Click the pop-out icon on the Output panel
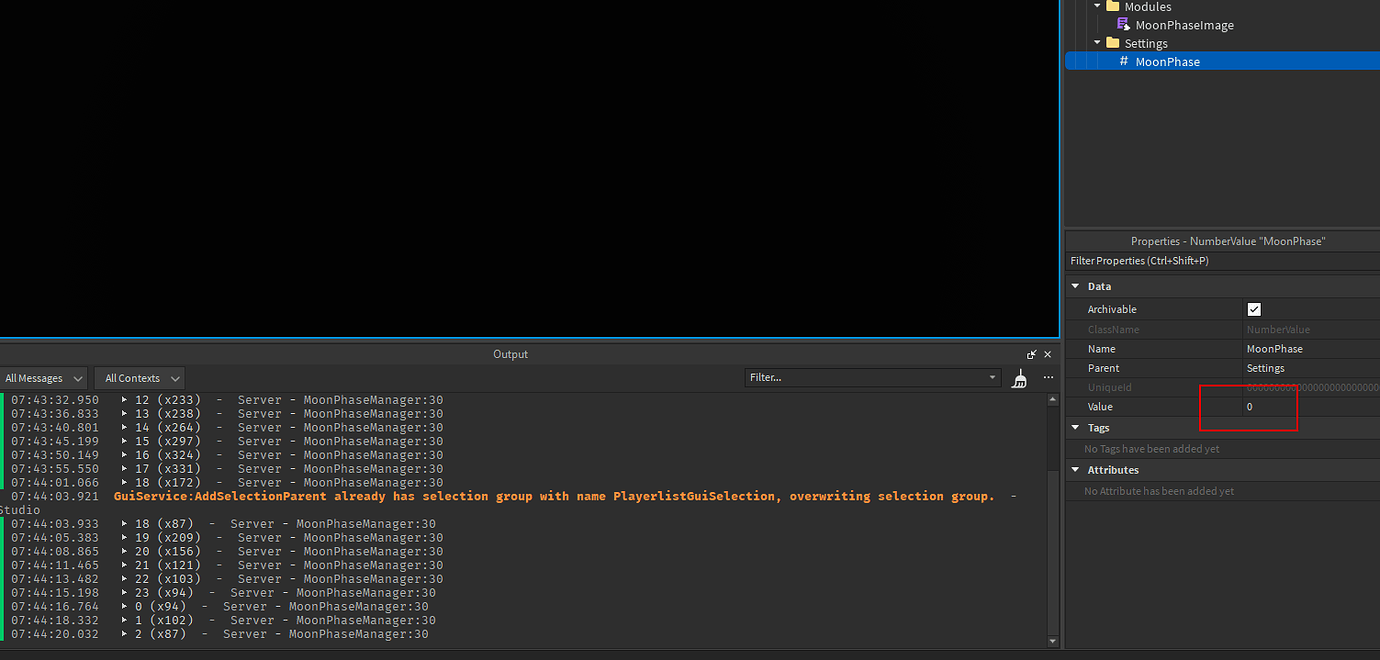Image resolution: width=1380 pixels, height=660 pixels. point(1031,354)
